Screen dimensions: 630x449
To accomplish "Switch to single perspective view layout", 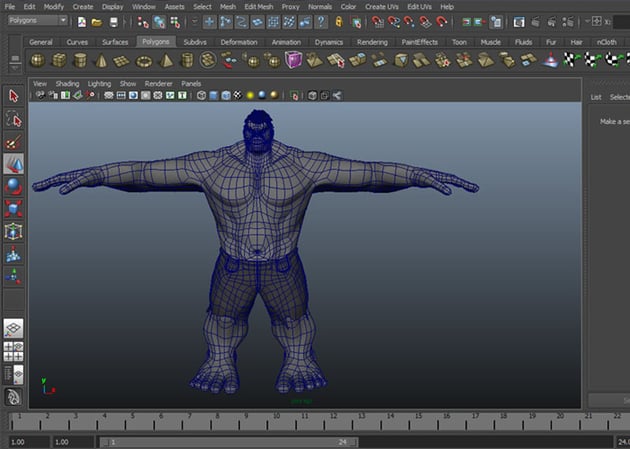I will tap(14, 329).
